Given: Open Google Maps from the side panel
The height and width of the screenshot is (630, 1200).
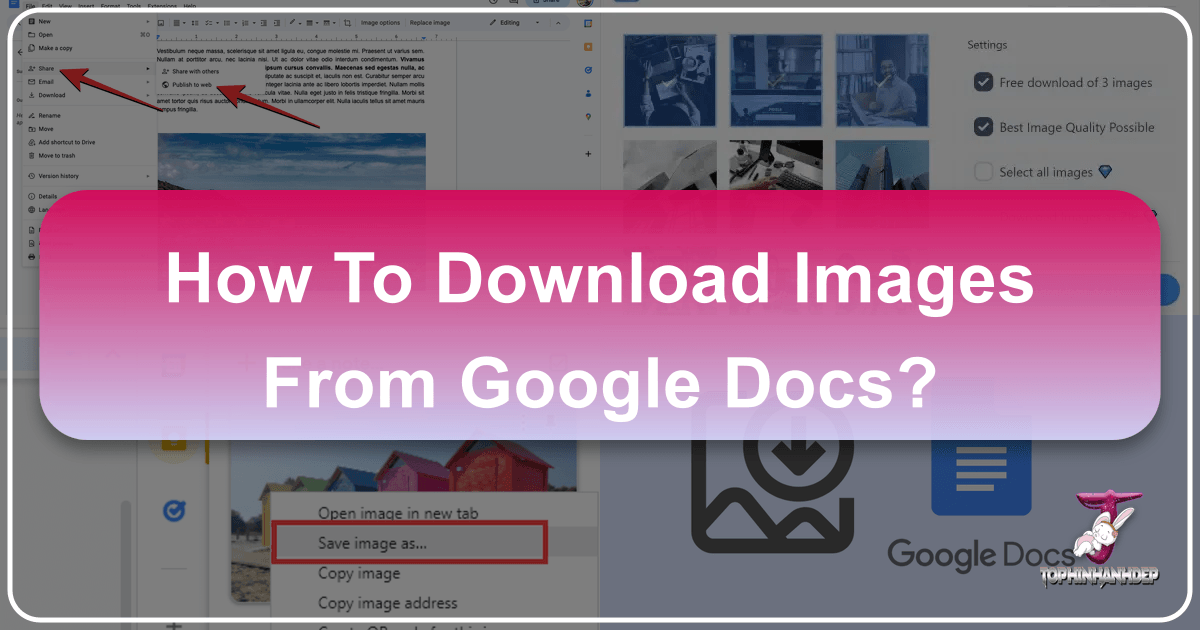Looking at the screenshot, I should [587, 115].
